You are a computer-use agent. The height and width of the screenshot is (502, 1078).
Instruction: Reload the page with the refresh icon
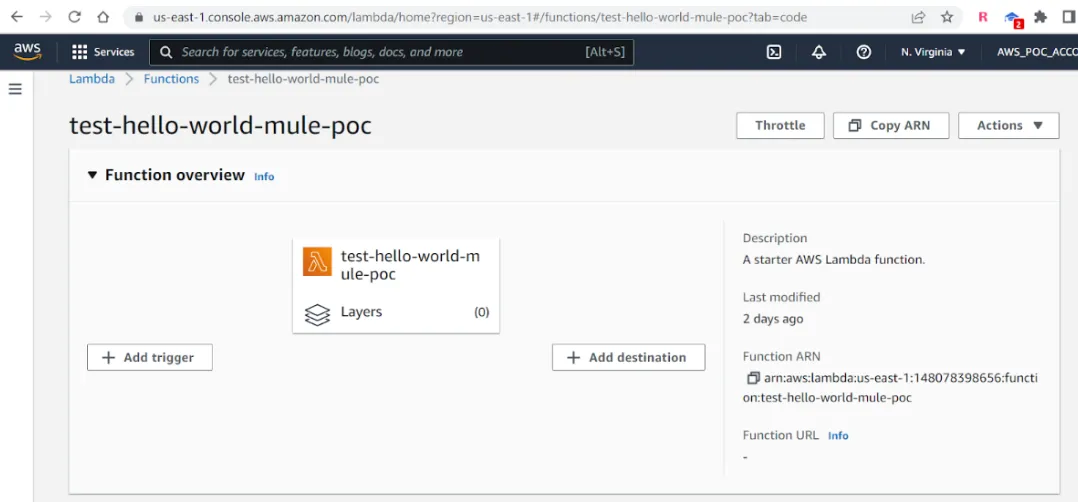[x=74, y=17]
